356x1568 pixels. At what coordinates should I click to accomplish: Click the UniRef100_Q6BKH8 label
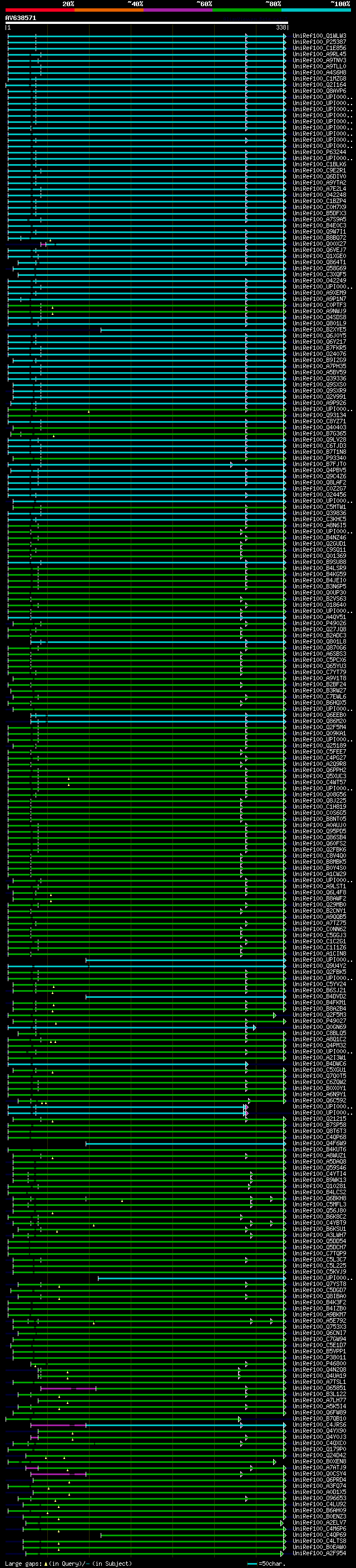[x=319, y=1198]
